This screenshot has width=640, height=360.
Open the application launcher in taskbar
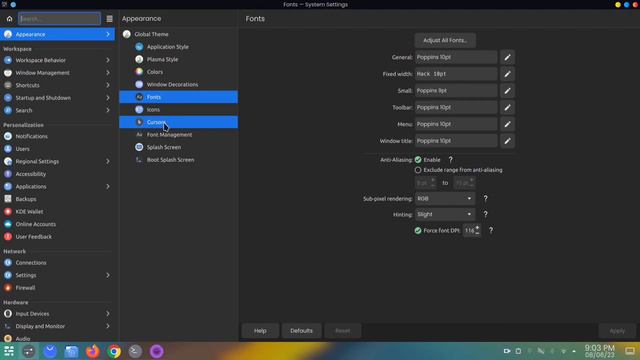9,351
